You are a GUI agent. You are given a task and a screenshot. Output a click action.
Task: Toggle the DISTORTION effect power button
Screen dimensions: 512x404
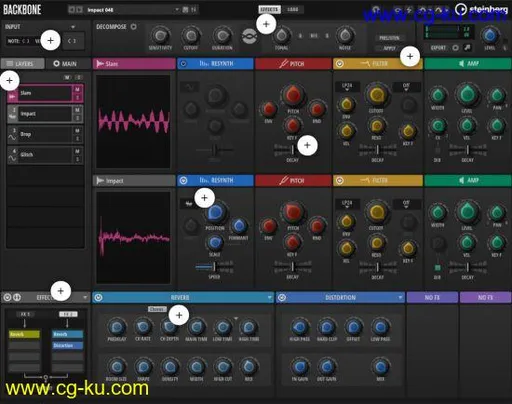point(282,297)
